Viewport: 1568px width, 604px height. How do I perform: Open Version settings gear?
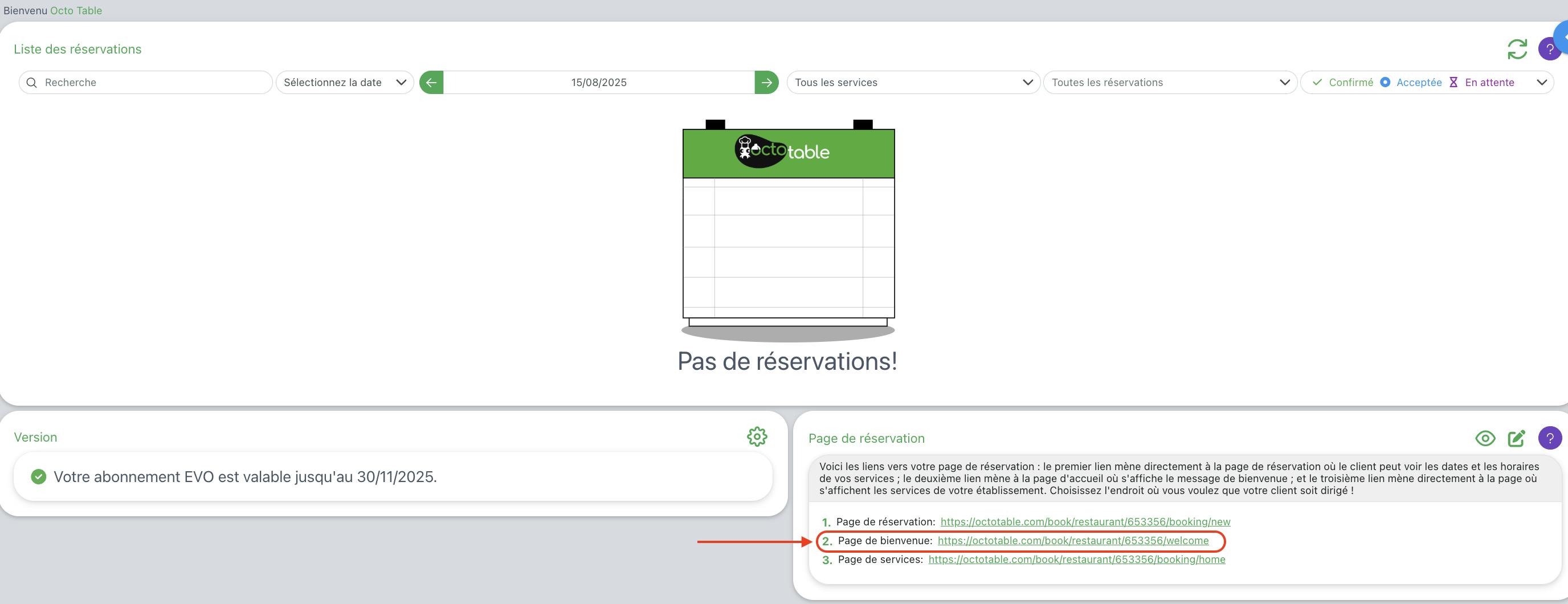pyautogui.click(x=757, y=436)
